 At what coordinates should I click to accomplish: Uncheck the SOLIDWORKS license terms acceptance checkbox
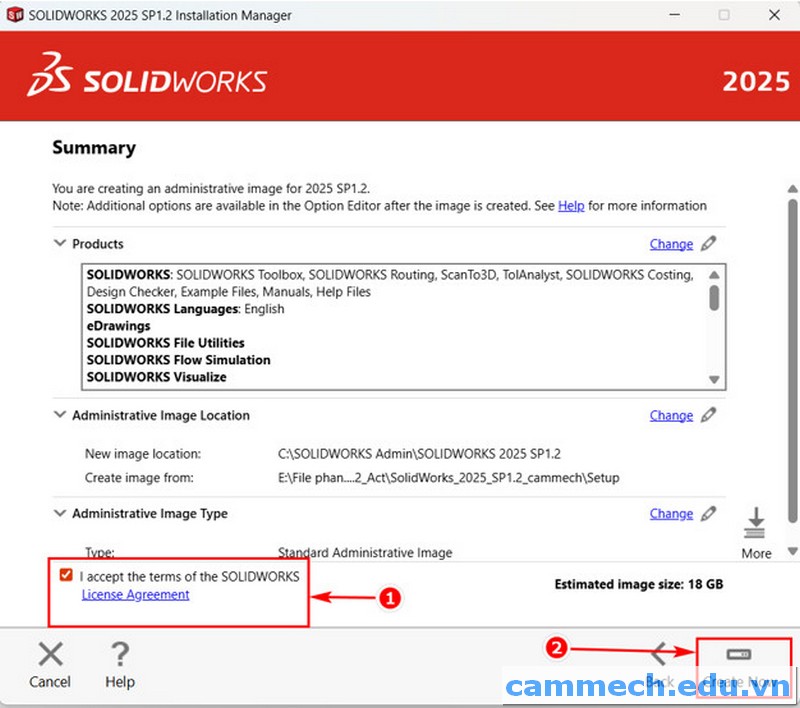65,575
